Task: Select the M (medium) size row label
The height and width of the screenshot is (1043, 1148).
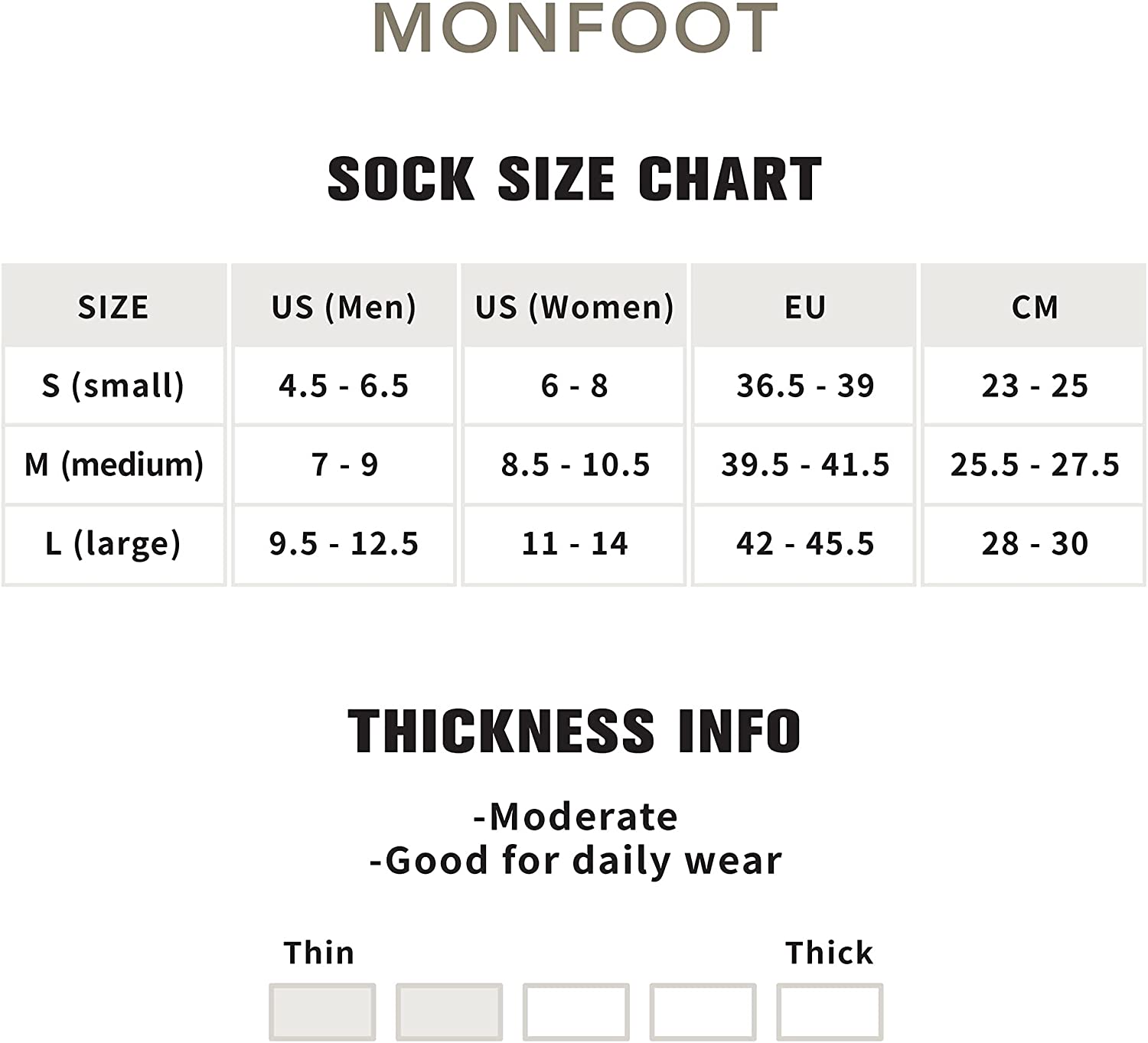Action: point(113,464)
